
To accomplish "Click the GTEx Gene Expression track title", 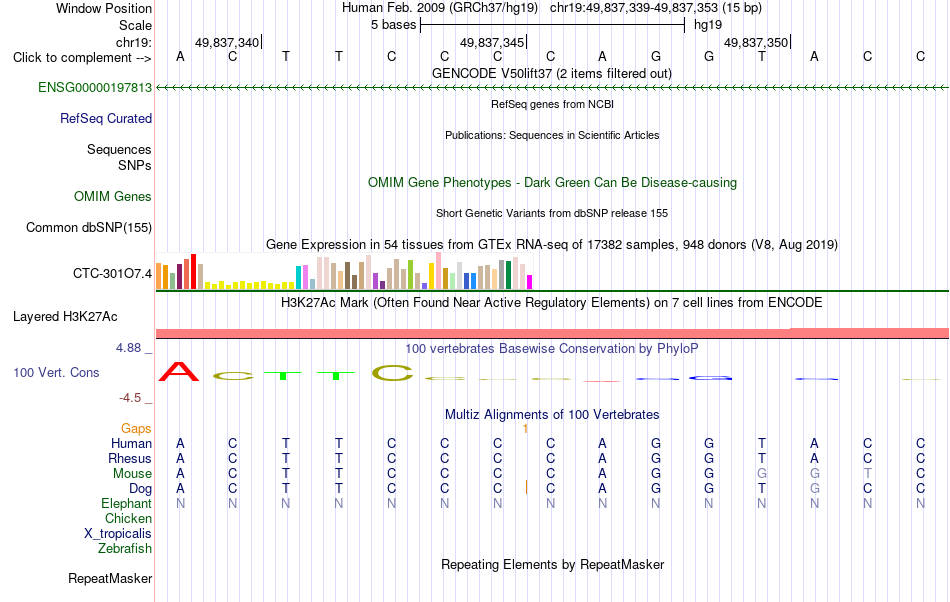I will click(x=552, y=245).
